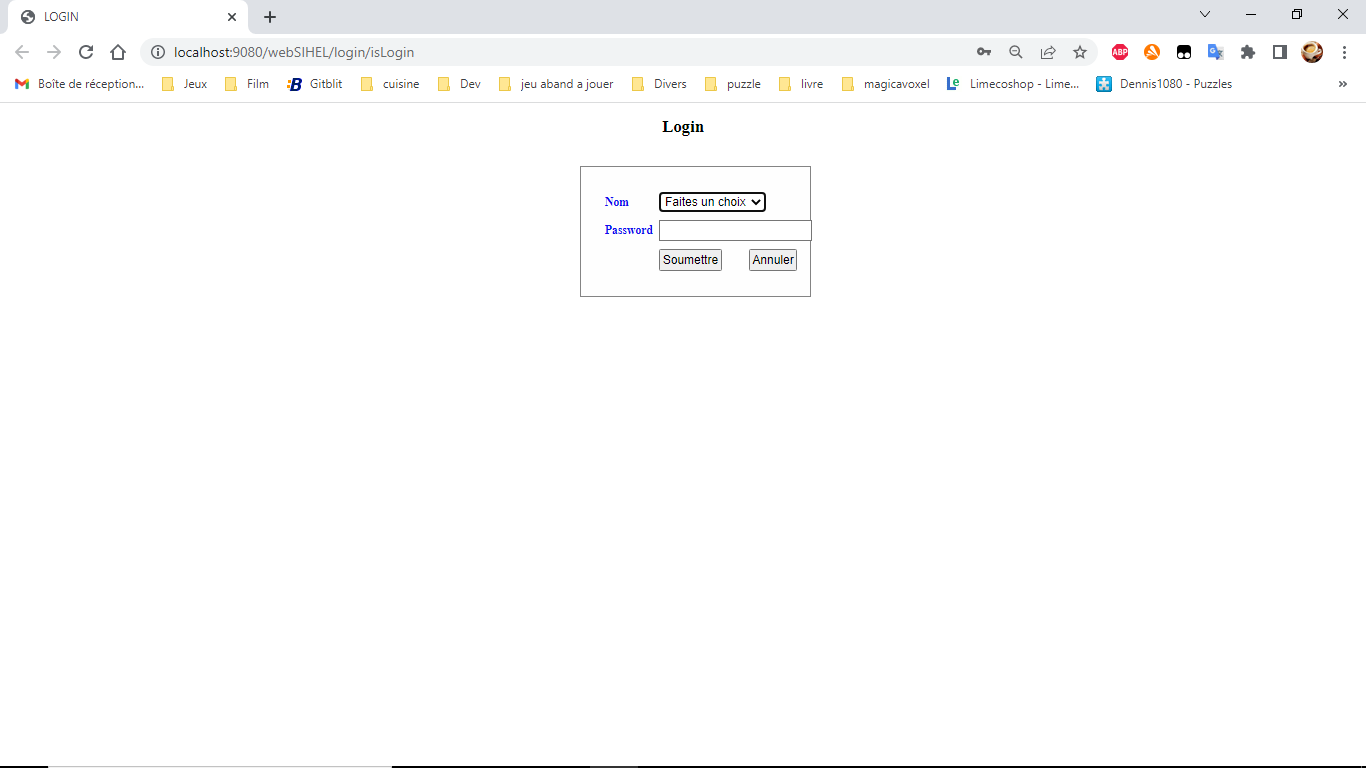Open a new tab with plus button
This screenshot has width=1366, height=768.
(x=270, y=17)
